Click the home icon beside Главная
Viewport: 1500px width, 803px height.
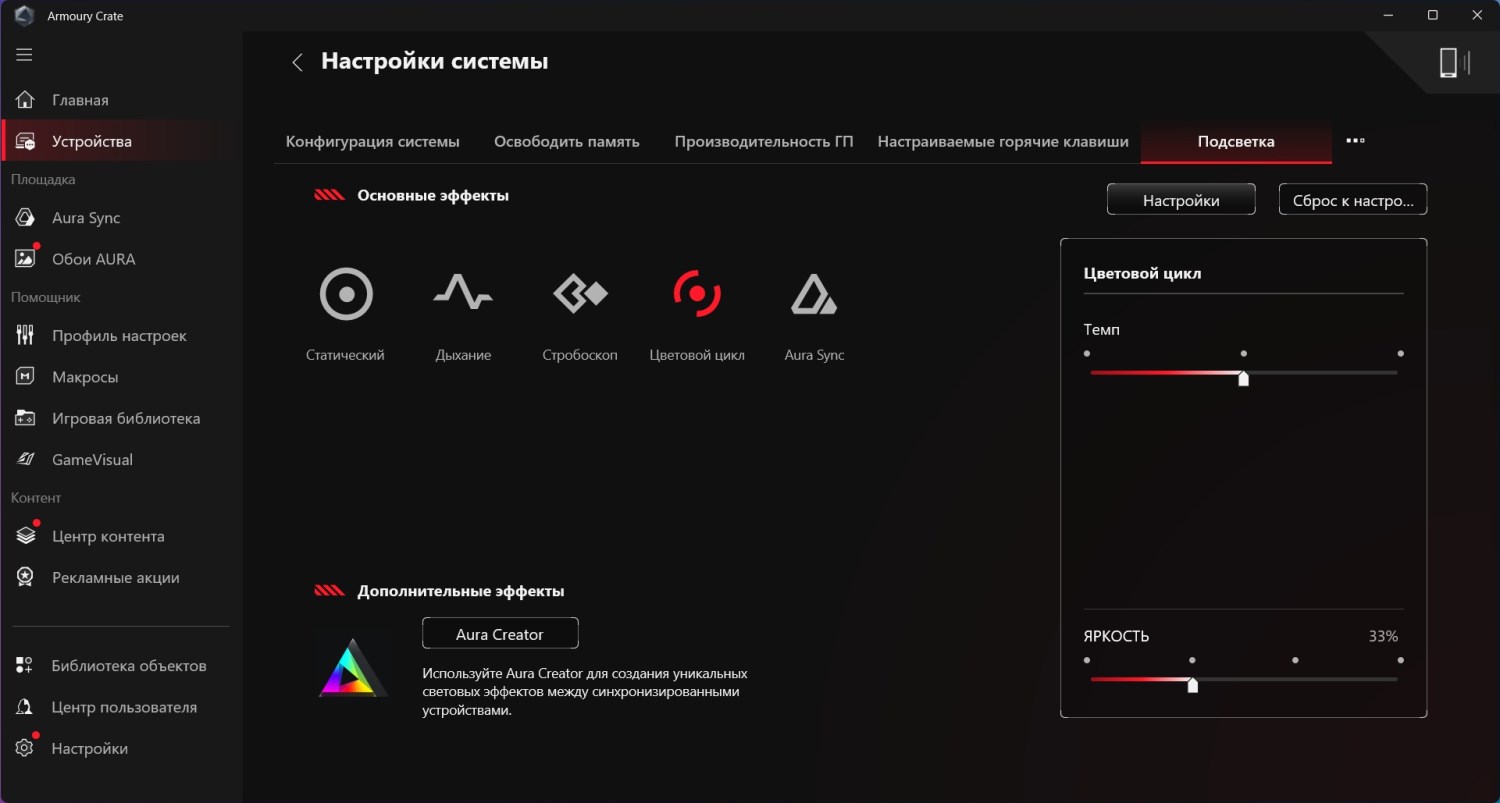pos(26,100)
